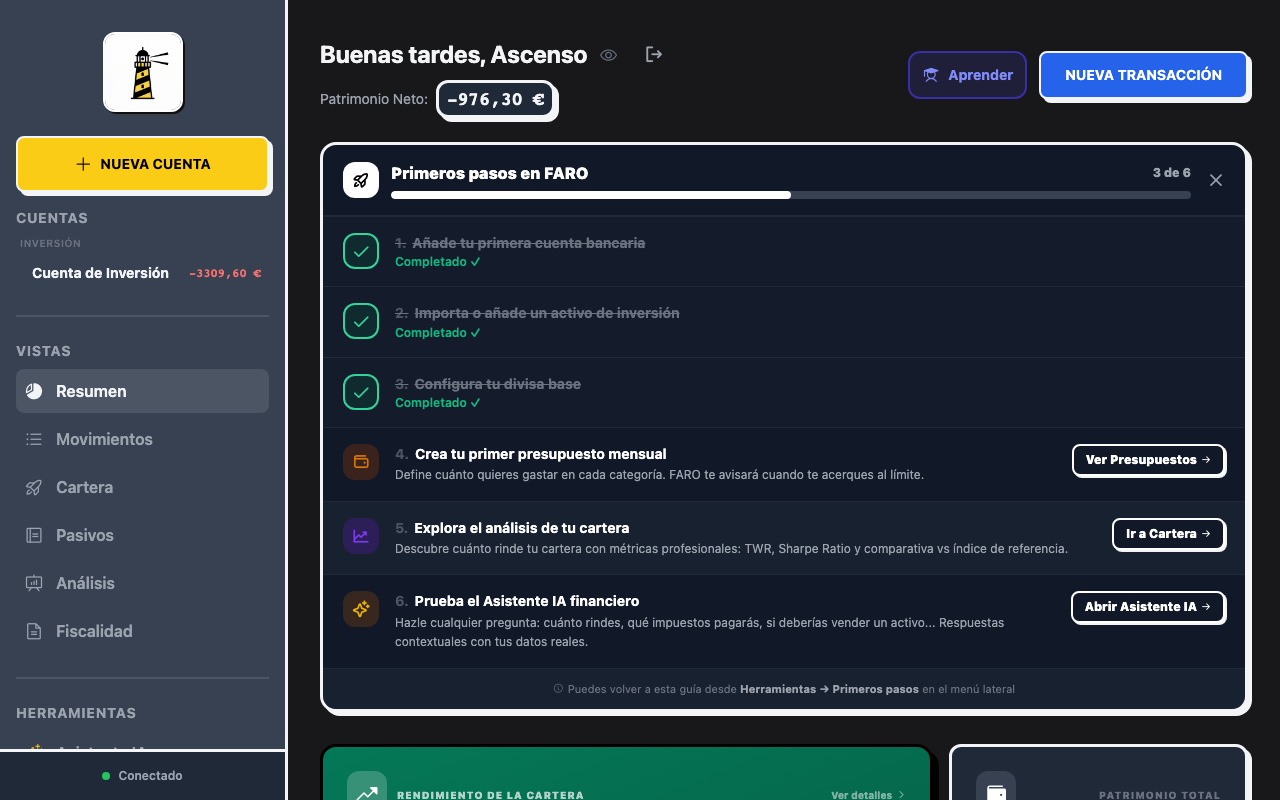Click 'Añade tu primera cuenta bancaria' step

click(x=528, y=243)
